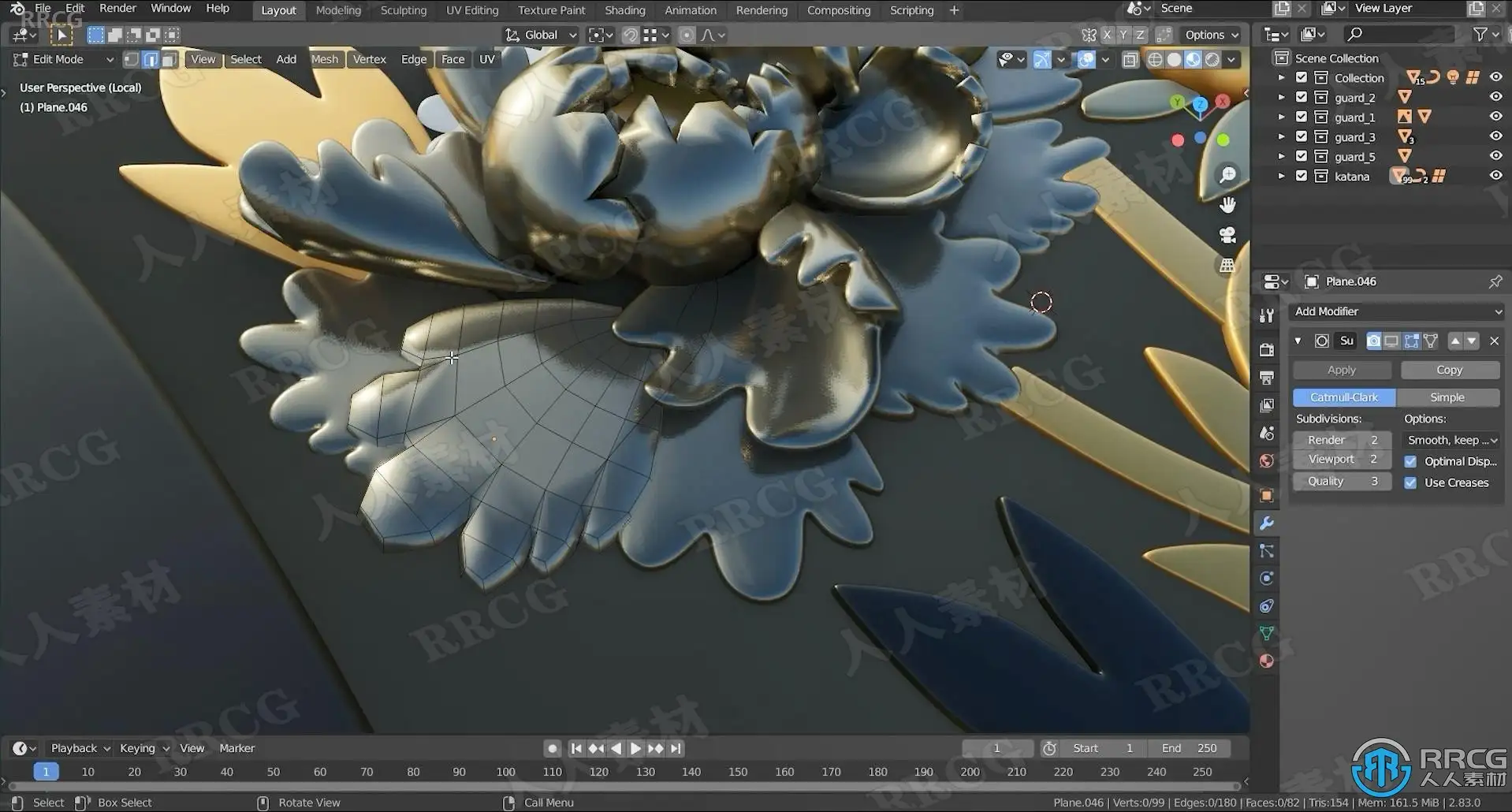The width and height of the screenshot is (1512, 812).
Task: Hide the guard_2 collection with eye icon
Action: (x=1495, y=97)
